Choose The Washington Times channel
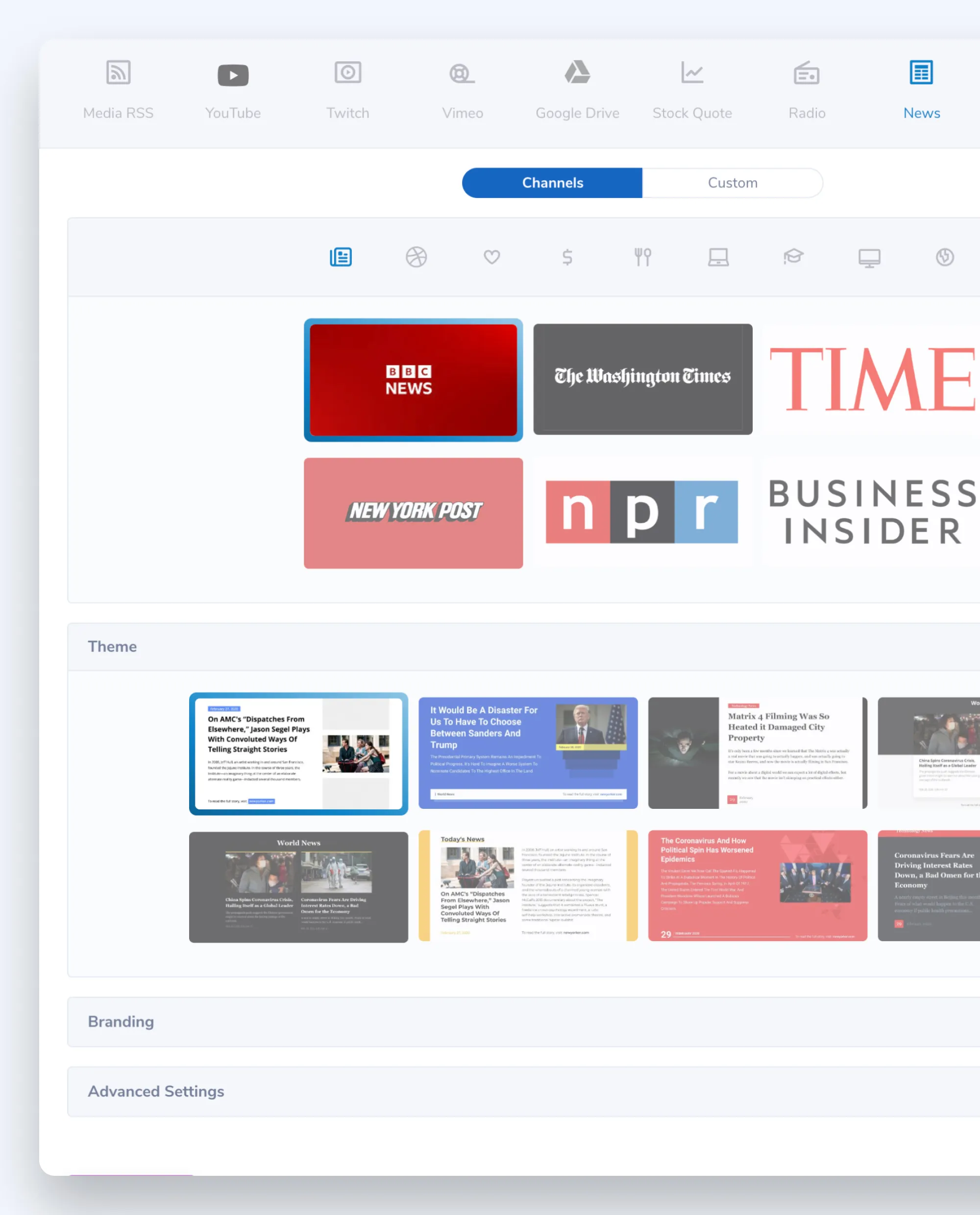This screenshot has width=980, height=1215. (x=642, y=379)
